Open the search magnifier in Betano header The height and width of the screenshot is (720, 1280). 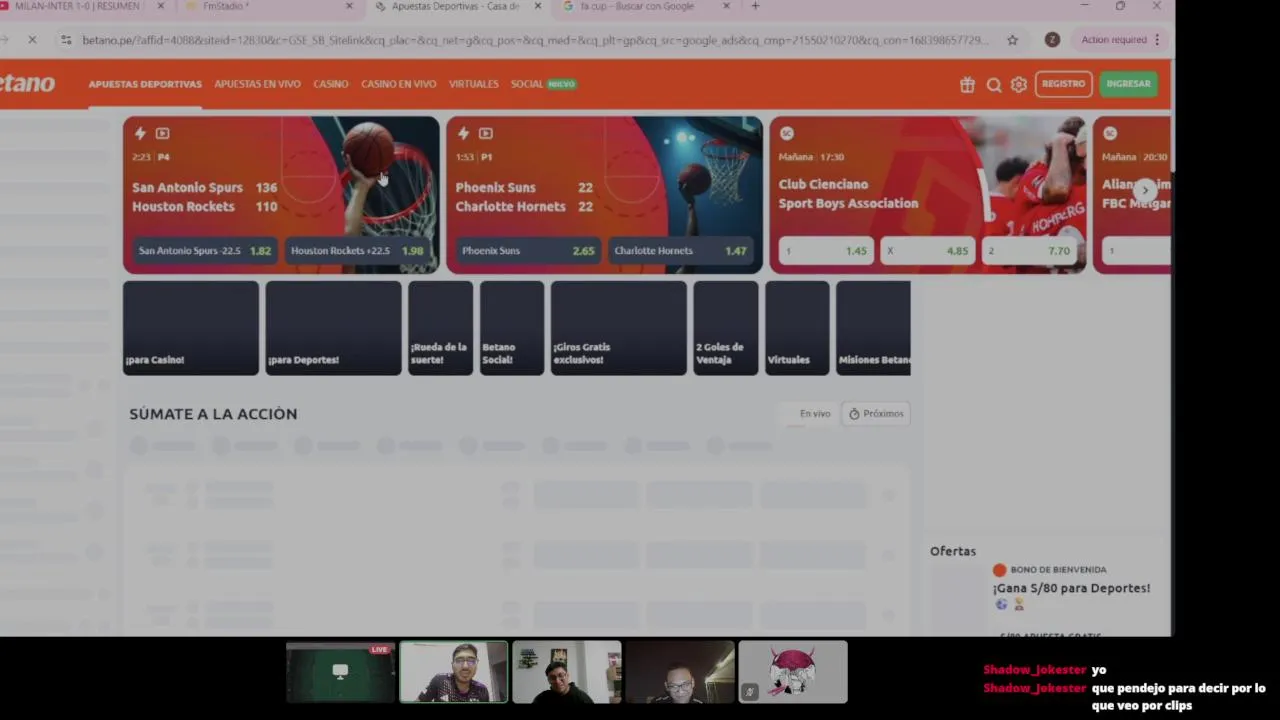994,85
